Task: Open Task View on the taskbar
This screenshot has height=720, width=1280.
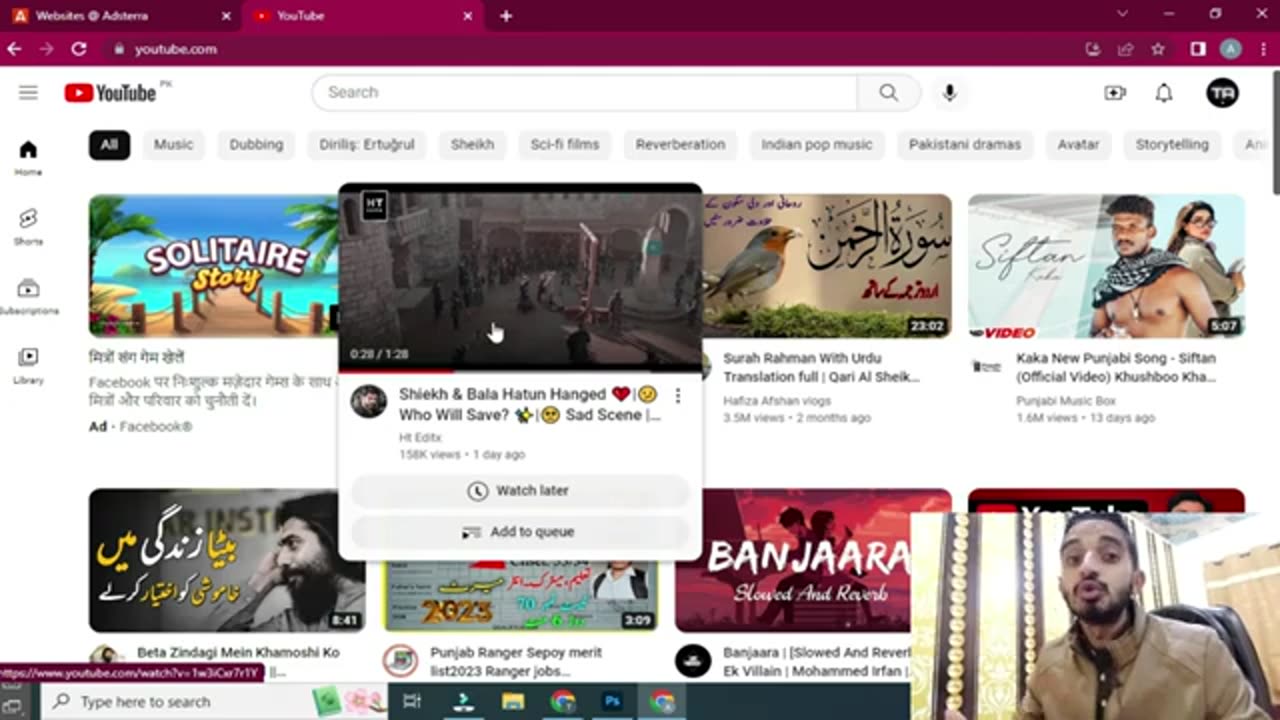Action: click(x=412, y=702)
